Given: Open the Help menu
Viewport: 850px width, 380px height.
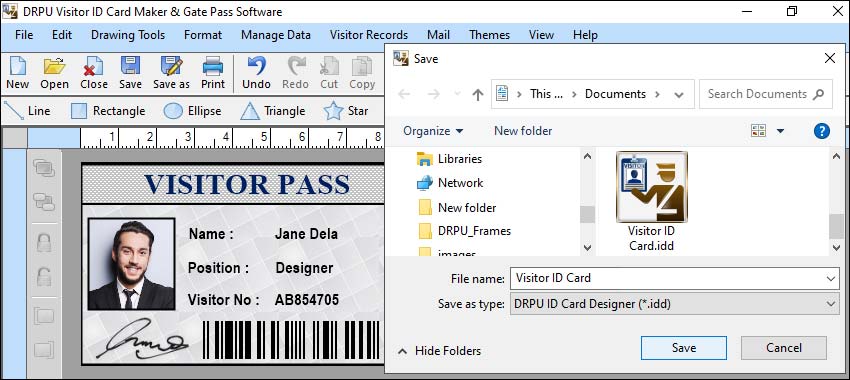Looking at the screenshot, I should point(585,35).
